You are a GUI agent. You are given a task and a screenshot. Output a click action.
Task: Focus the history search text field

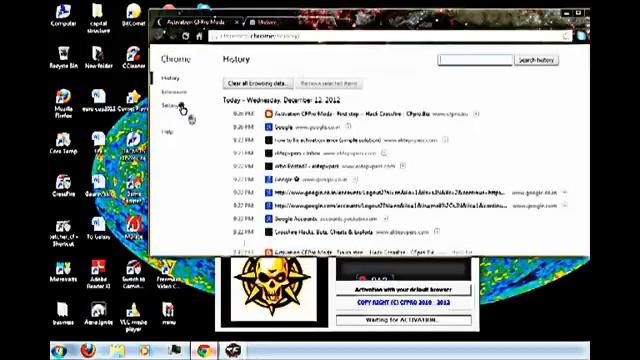475,60
